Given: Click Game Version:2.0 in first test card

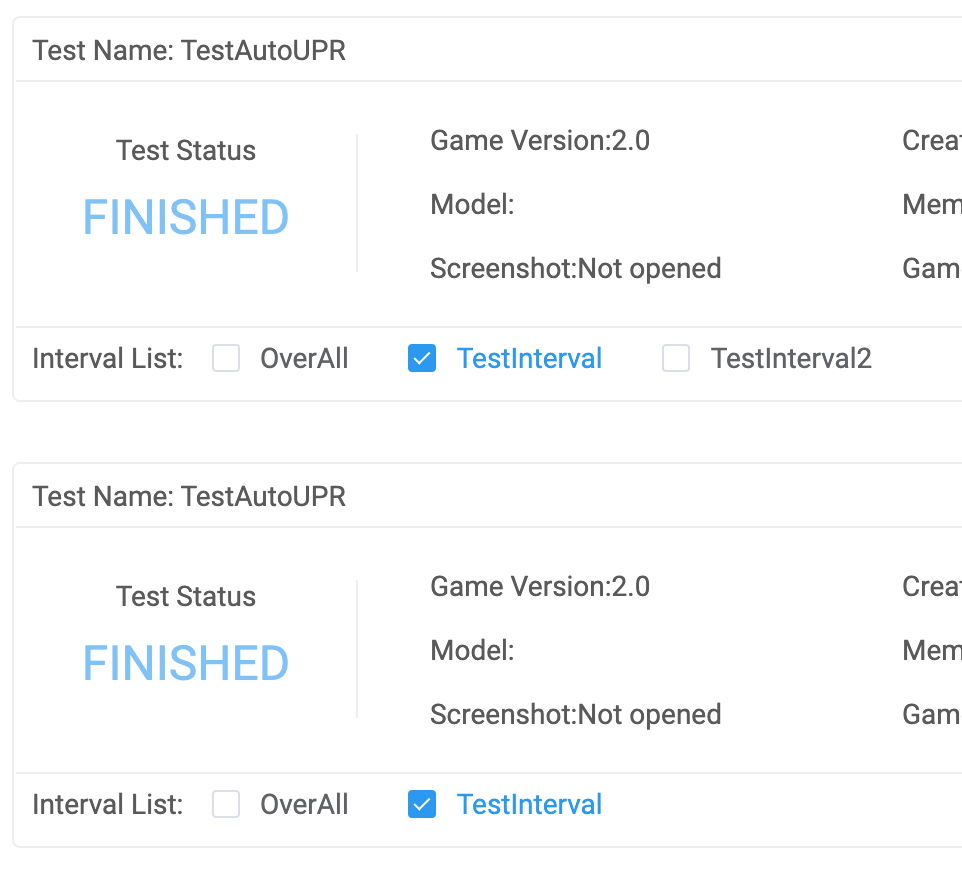Looking at the screenshot, I should (x=540, y=141).
